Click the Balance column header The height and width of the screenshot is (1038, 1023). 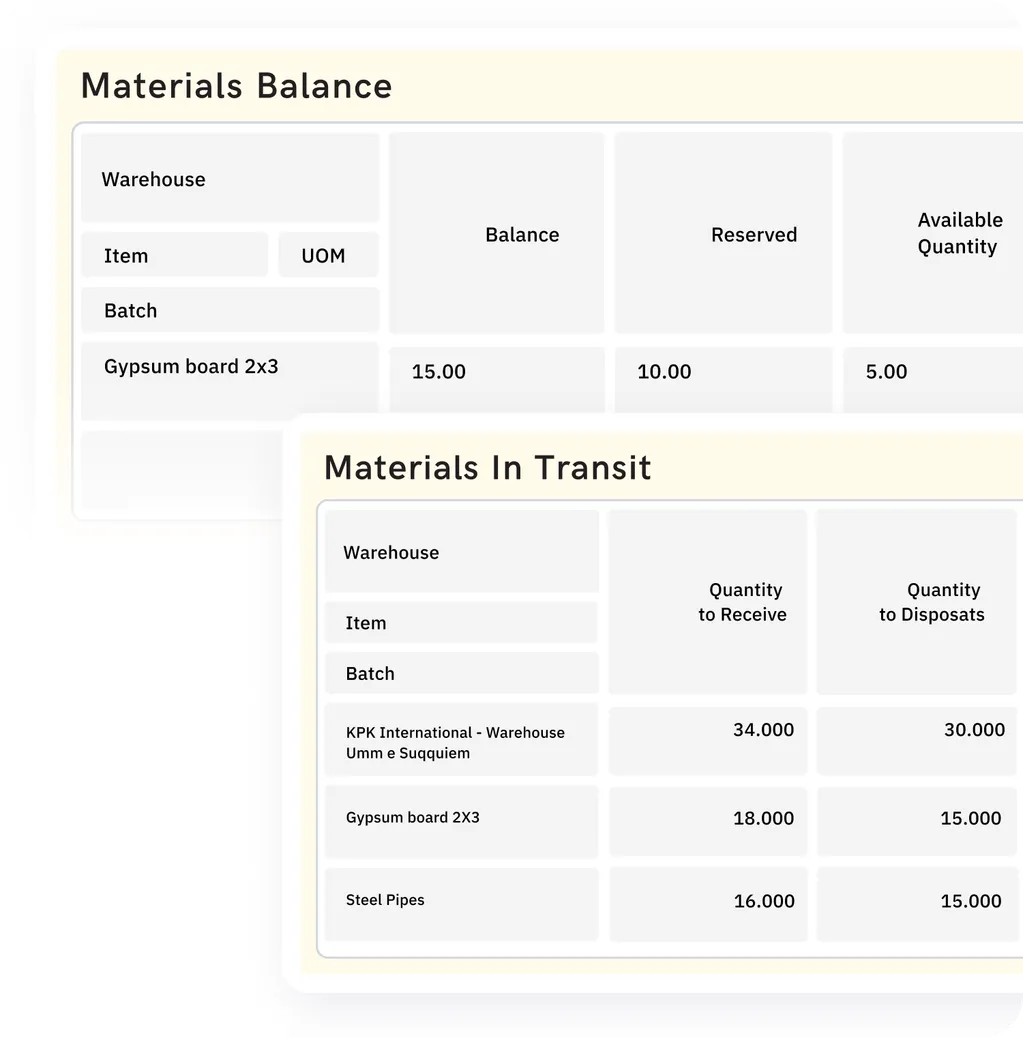pos(496,233)
